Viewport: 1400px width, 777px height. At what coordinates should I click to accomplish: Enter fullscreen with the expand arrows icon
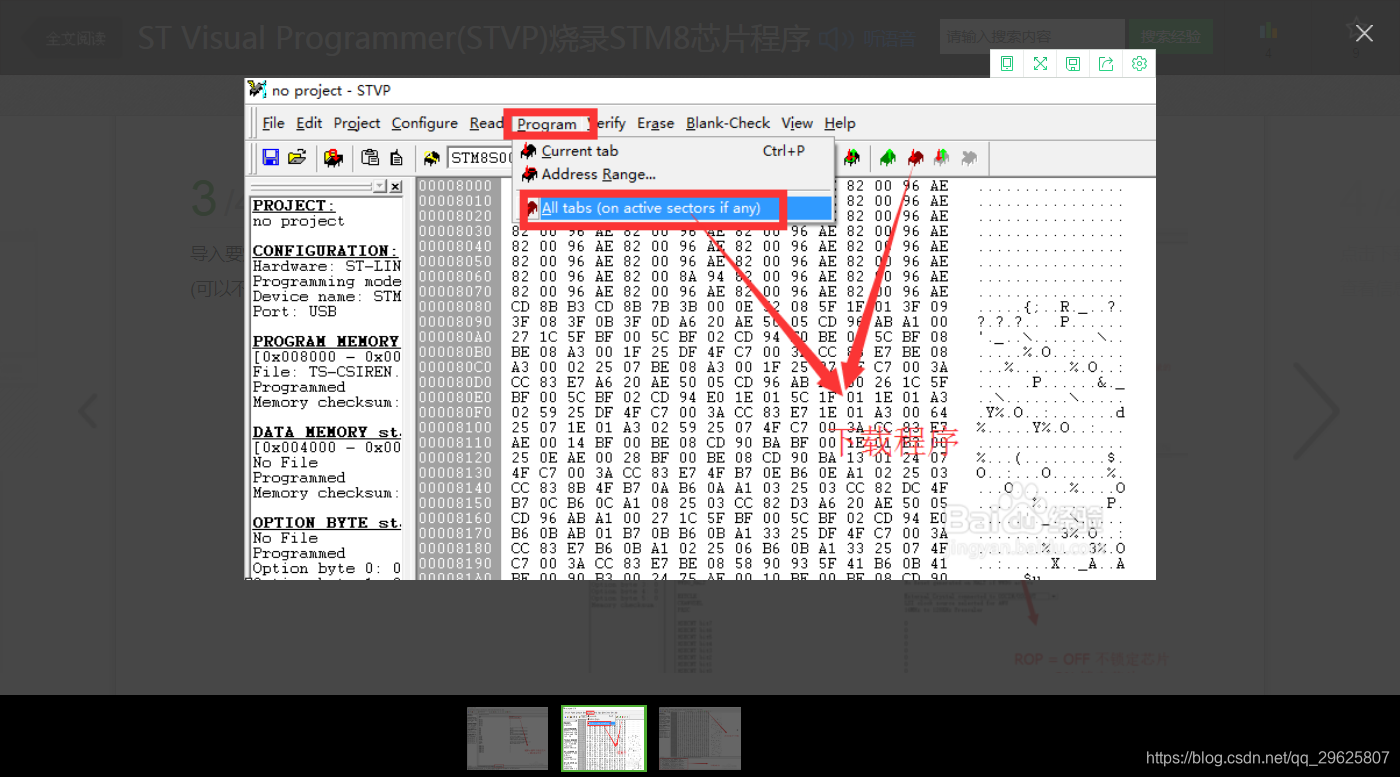tap(1040, 63)
